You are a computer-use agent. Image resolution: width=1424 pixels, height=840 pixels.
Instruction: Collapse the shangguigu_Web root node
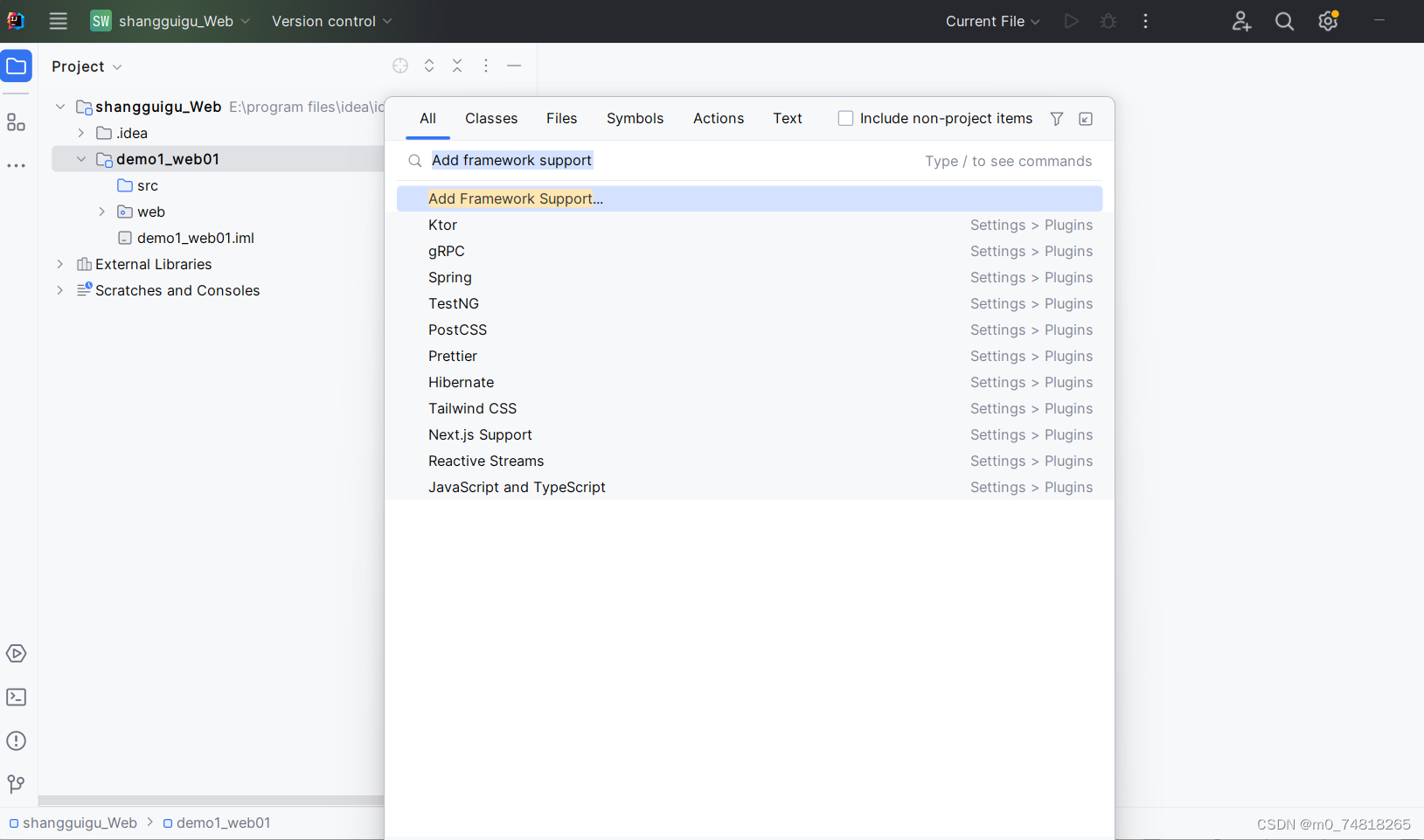point(60,107)
